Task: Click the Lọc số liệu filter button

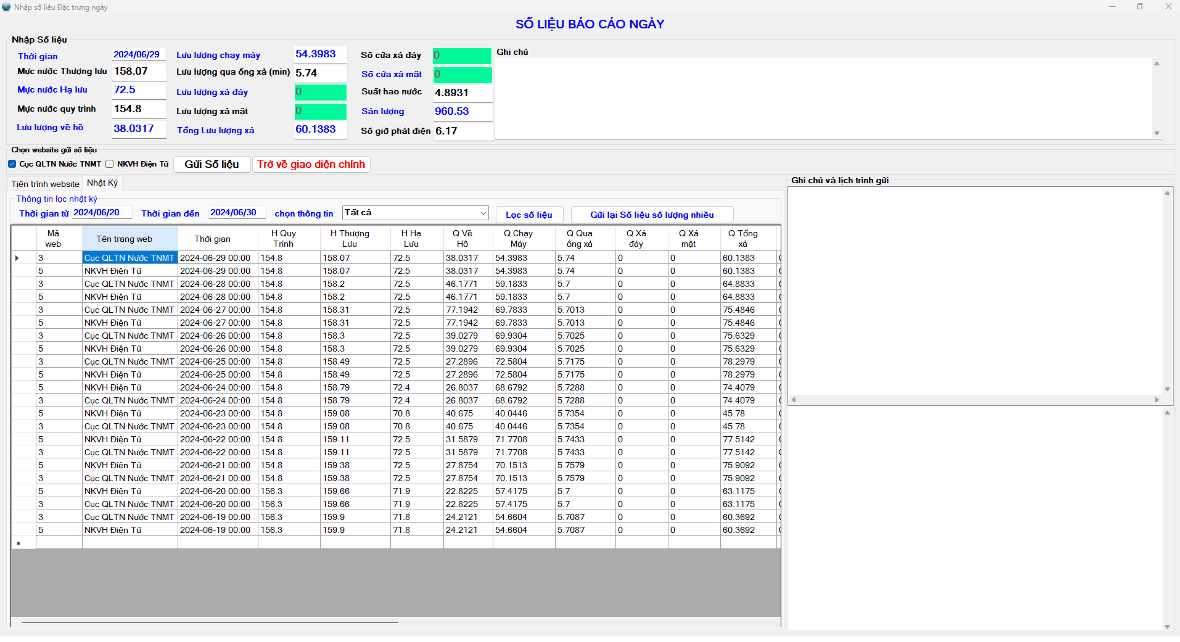Action: click(x=529, y=214)
